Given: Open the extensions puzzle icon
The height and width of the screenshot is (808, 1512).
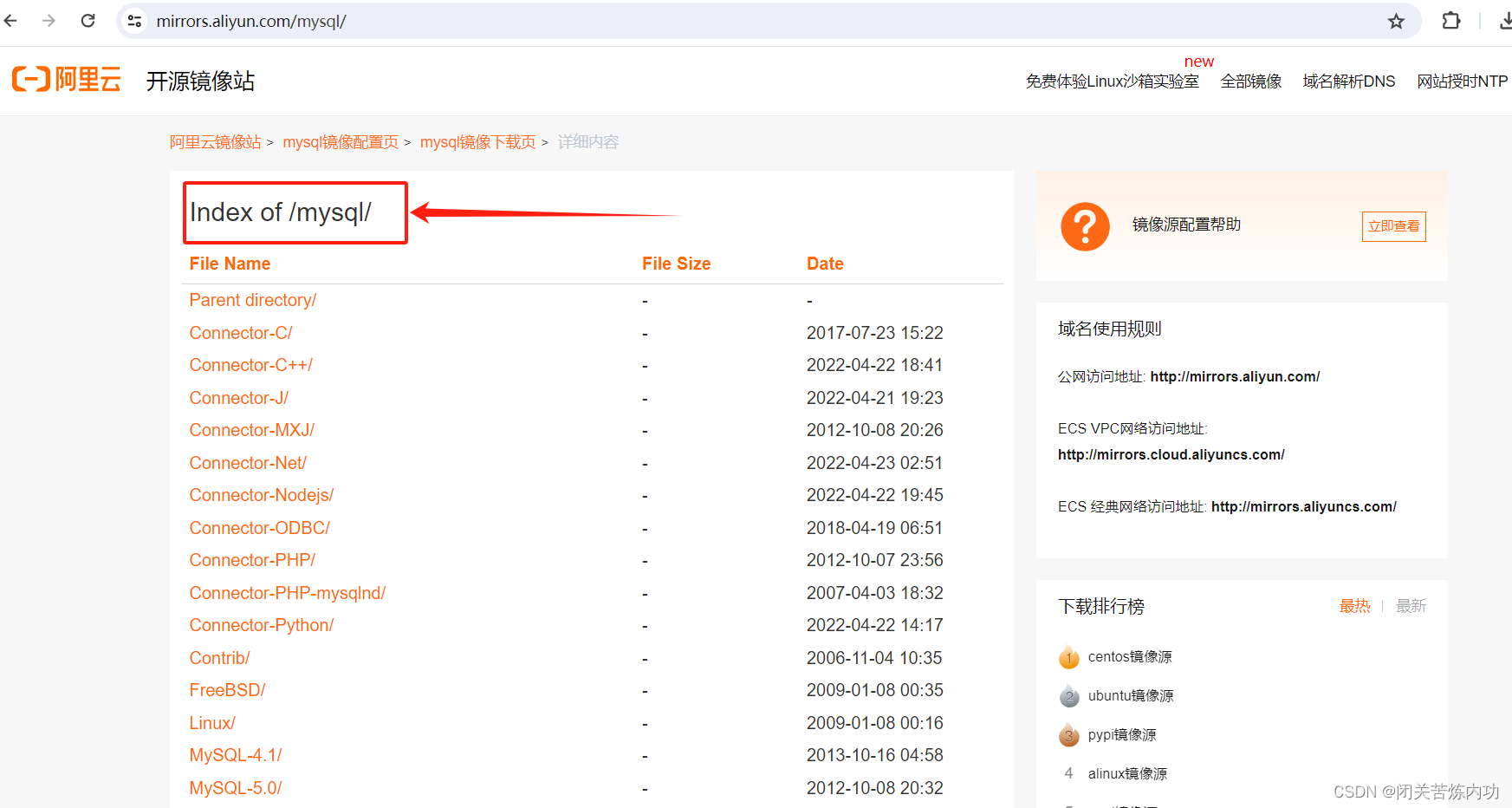Looking at the screenshot, I should coord(1451,21).
